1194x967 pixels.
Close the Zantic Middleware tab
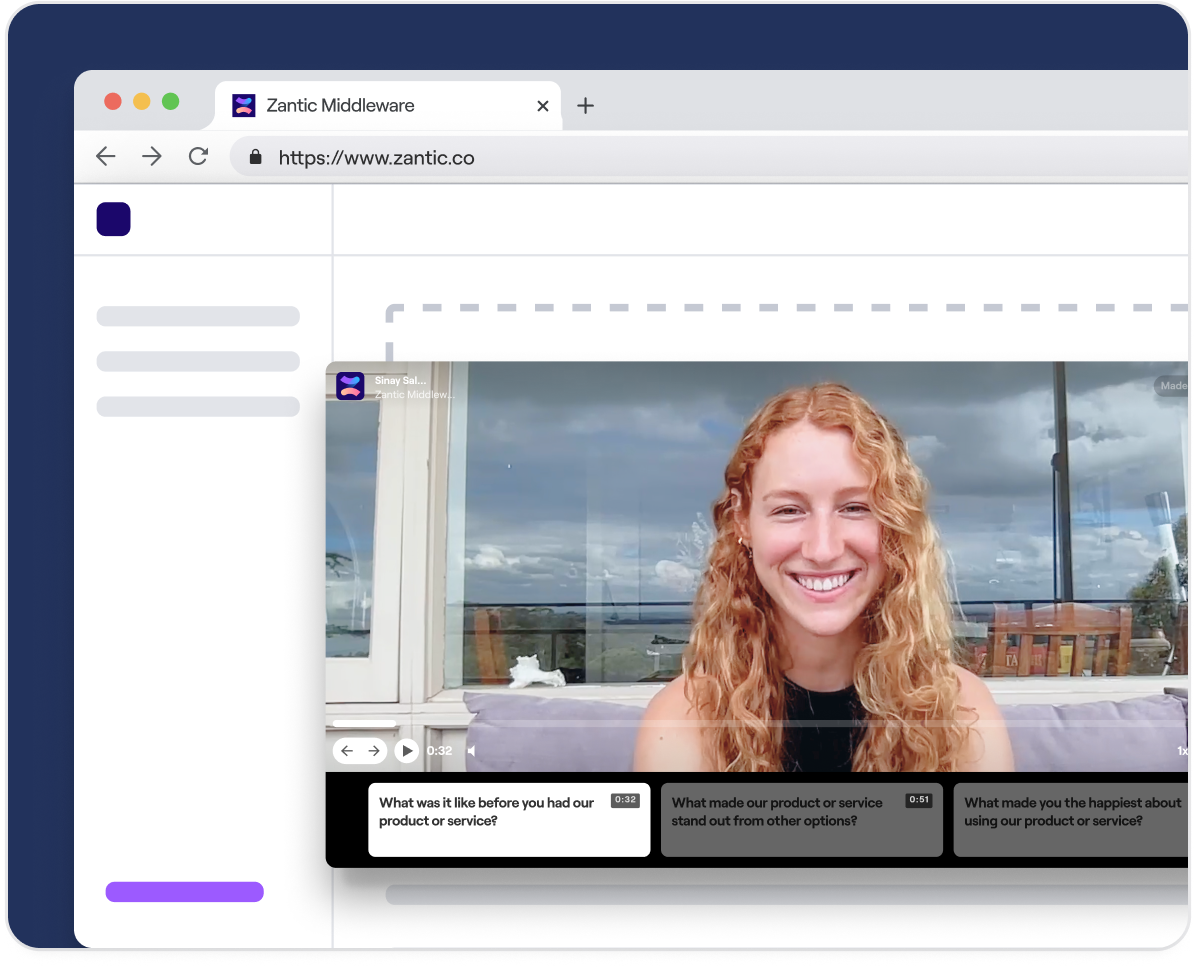542,105
